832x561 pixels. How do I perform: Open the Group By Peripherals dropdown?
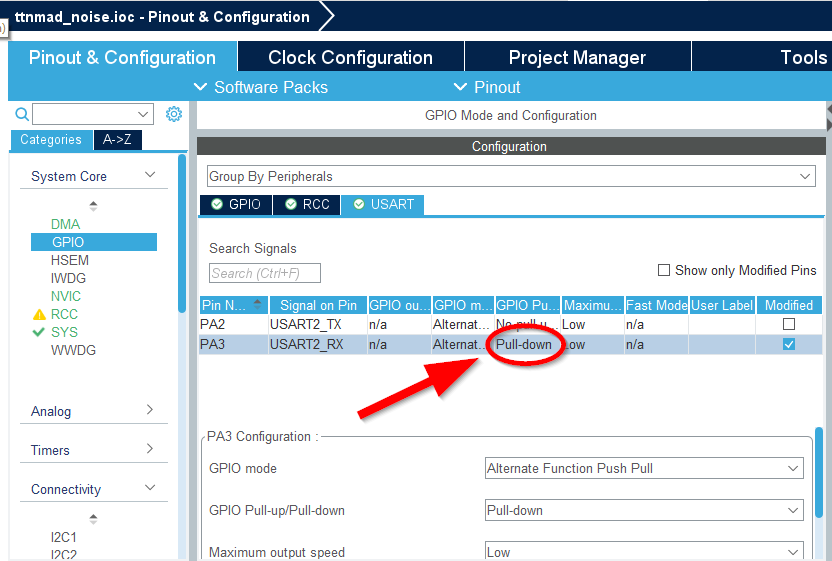511,176
